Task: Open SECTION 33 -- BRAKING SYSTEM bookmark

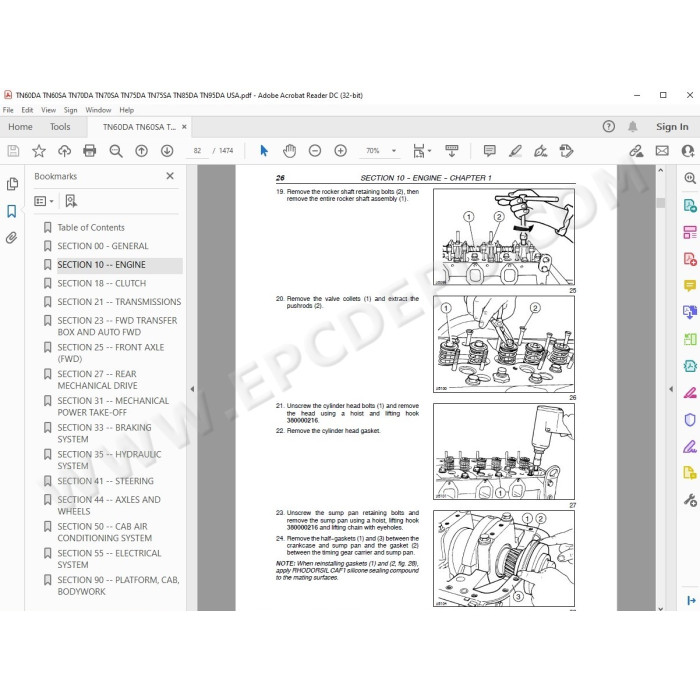Action: pyautogui.click(x=104, y=433)
